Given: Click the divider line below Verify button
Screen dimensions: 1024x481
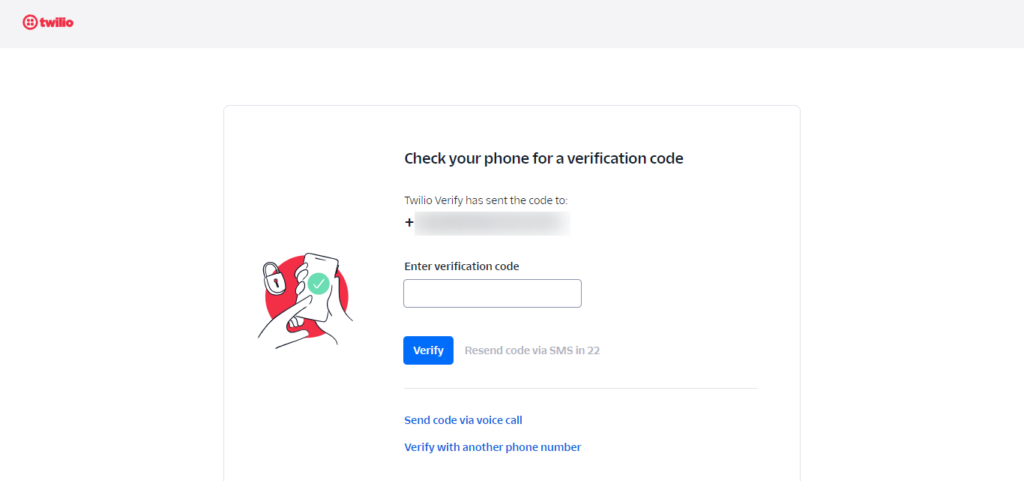Looking at the screenshot, I should point(580,388).
